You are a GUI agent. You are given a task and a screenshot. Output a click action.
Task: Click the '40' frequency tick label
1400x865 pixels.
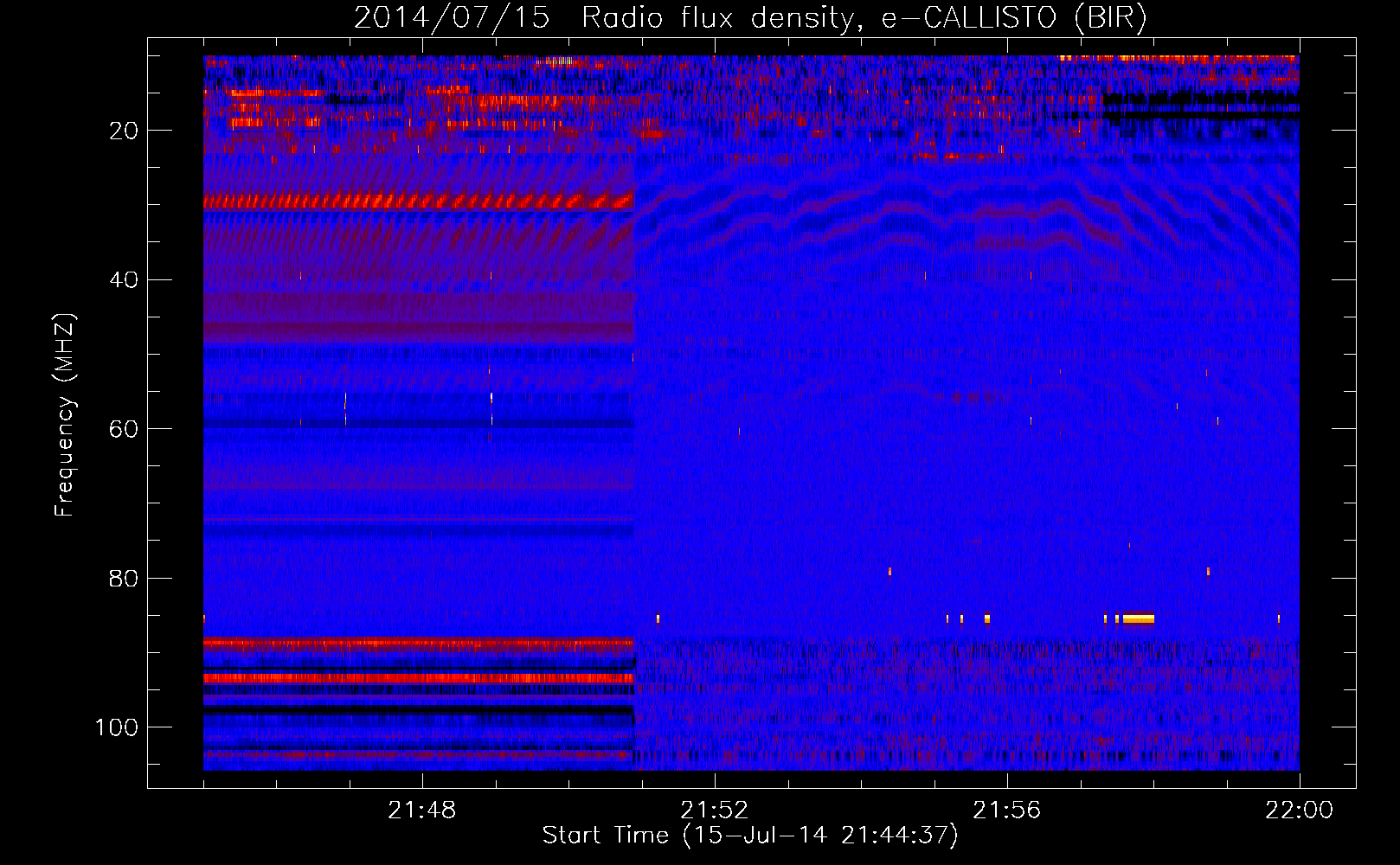125,279
